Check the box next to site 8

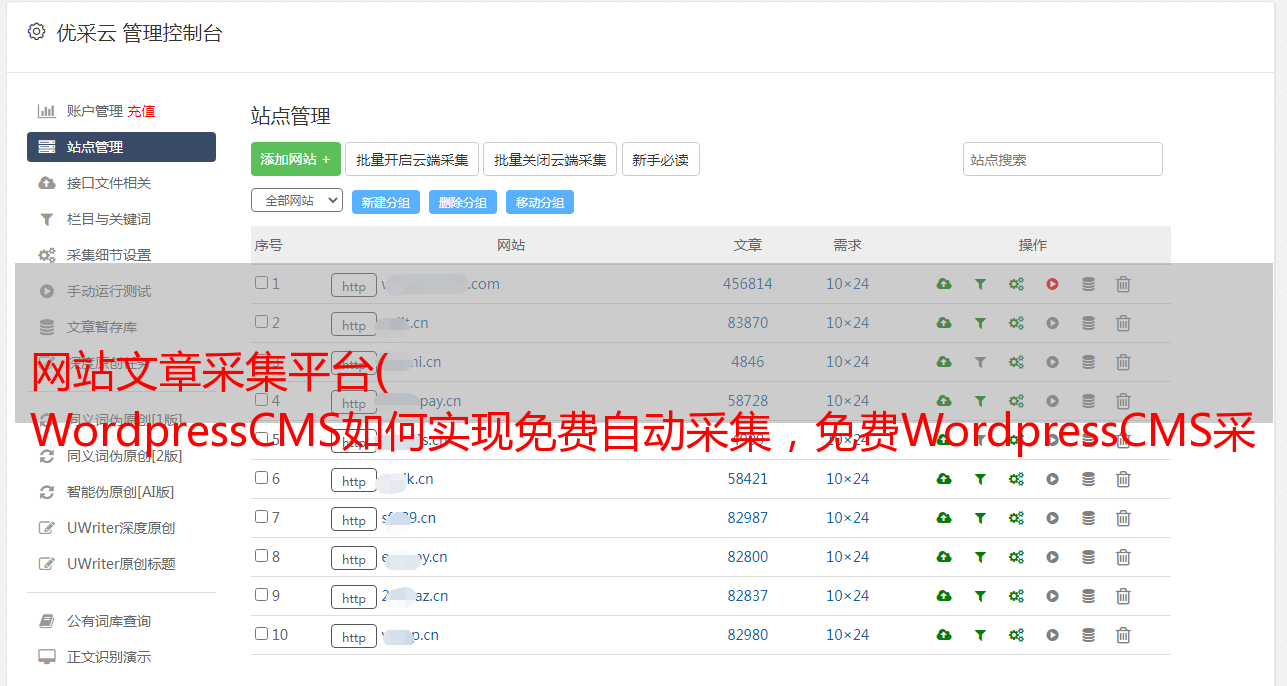pyautogui.click(x=261, y=556)
